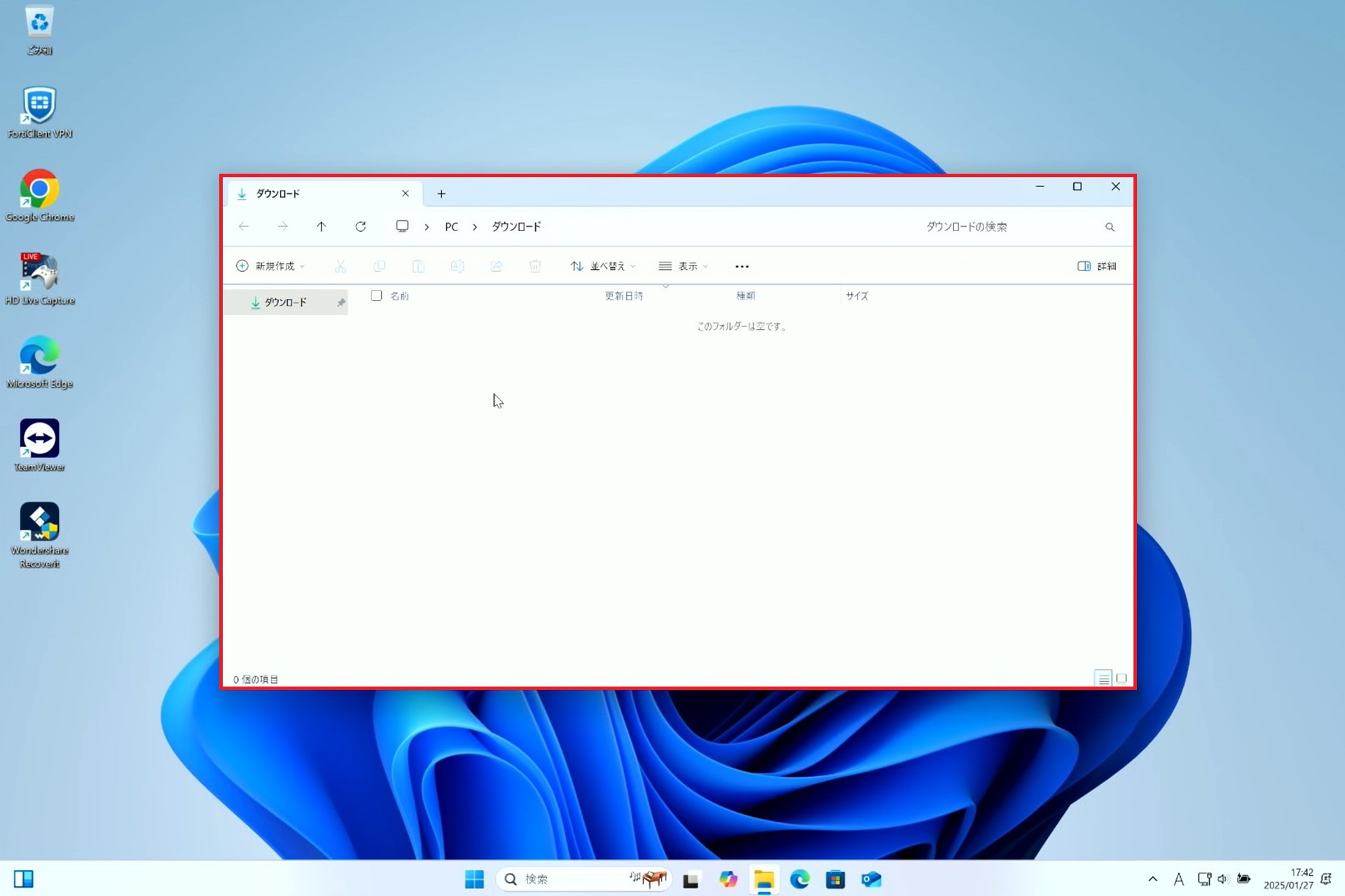Open the widgets panel on taskbar
Screen dimensions: 1345x896
[23, 879]
